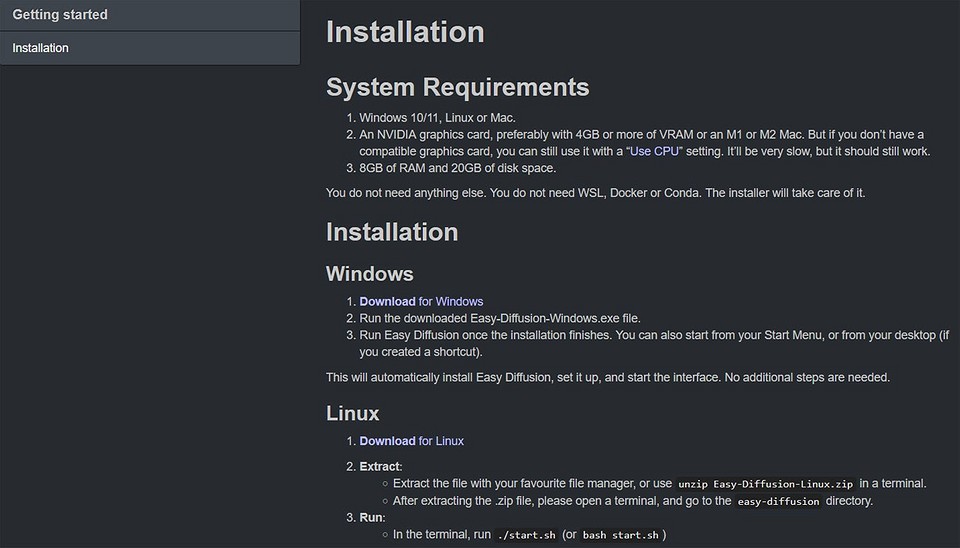The width and height of the screenshot is (960, 548).
Task: Follow the "Use CPU" link
Action: click(x=654, y=151)
